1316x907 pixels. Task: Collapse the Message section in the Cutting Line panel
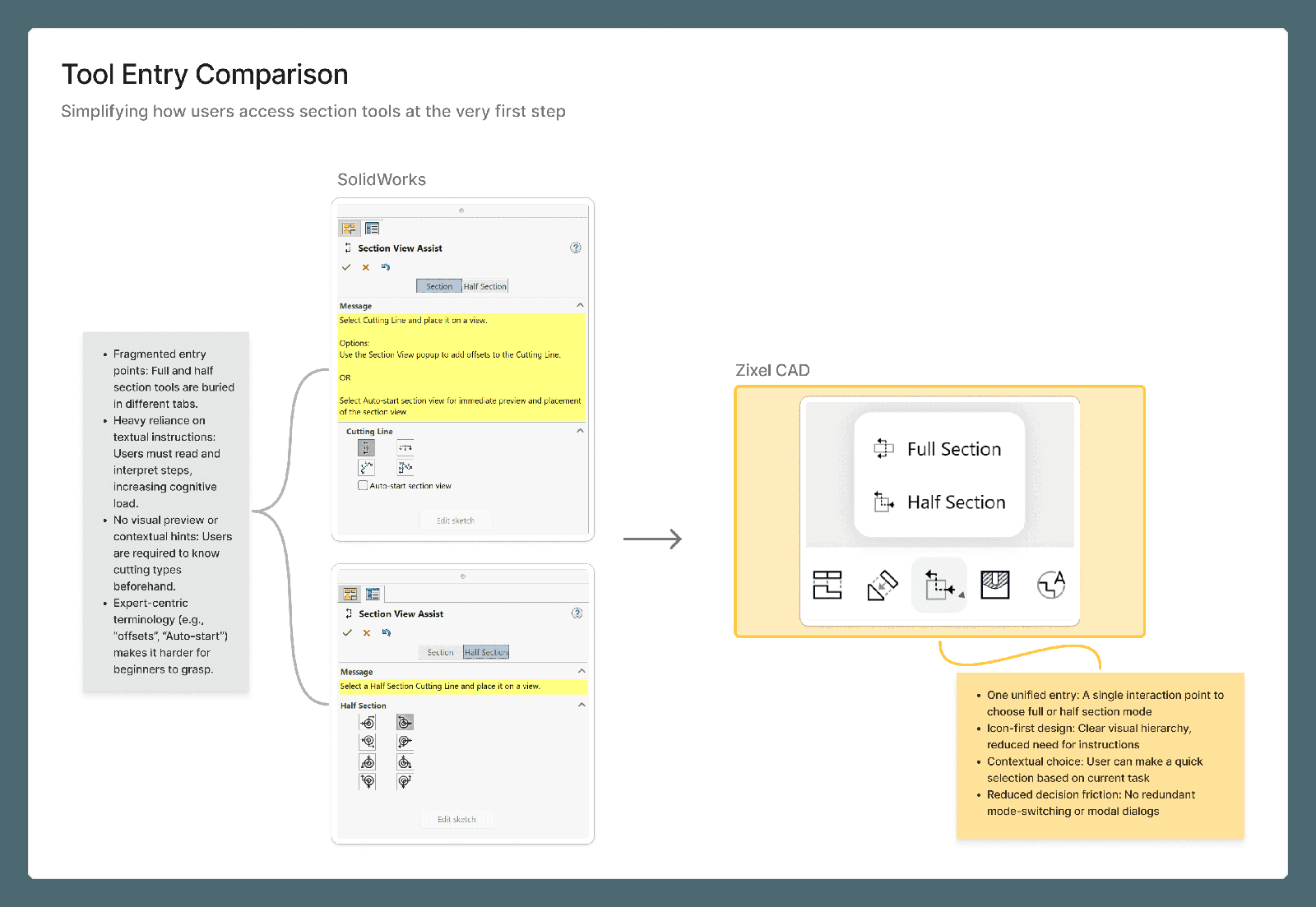[580, 305]
